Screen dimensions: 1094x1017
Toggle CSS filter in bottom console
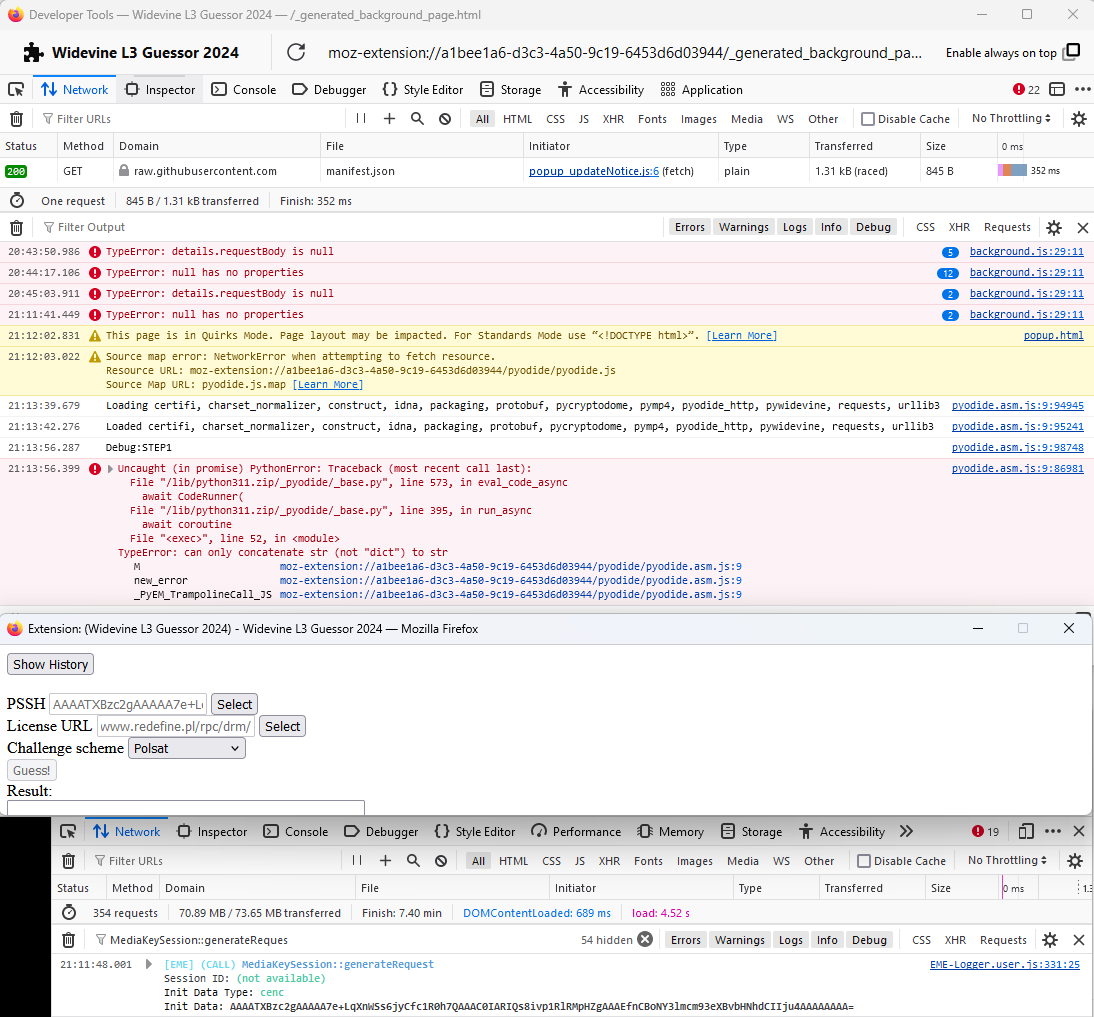921,940
